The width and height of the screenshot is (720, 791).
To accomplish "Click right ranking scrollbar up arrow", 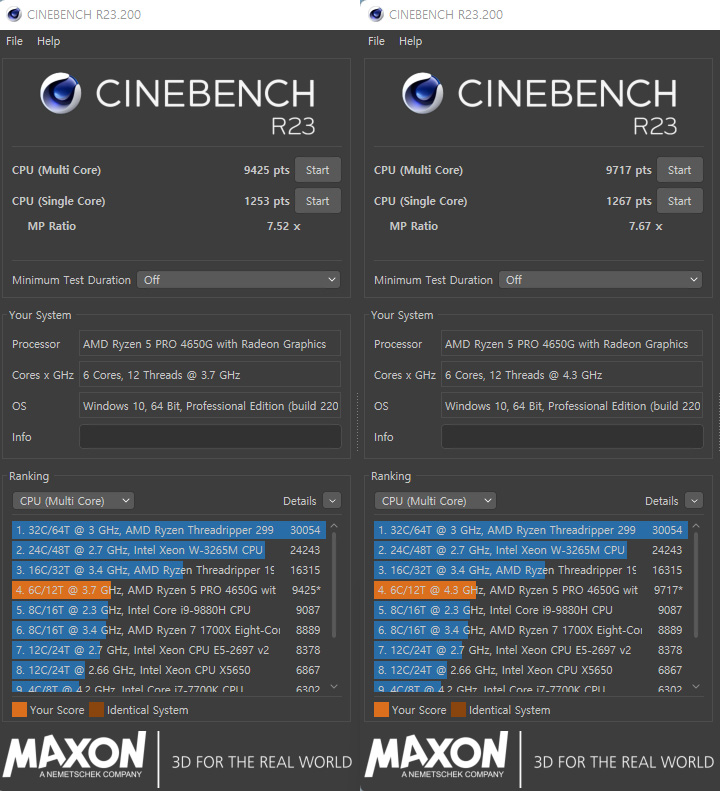I will (x=696, y=526).
